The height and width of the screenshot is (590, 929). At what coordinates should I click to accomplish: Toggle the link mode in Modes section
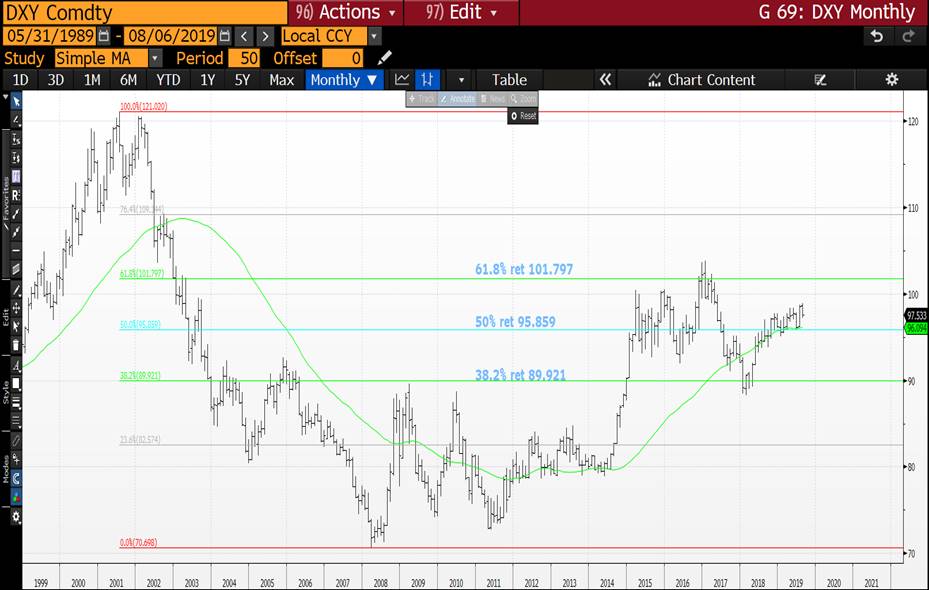16,441
